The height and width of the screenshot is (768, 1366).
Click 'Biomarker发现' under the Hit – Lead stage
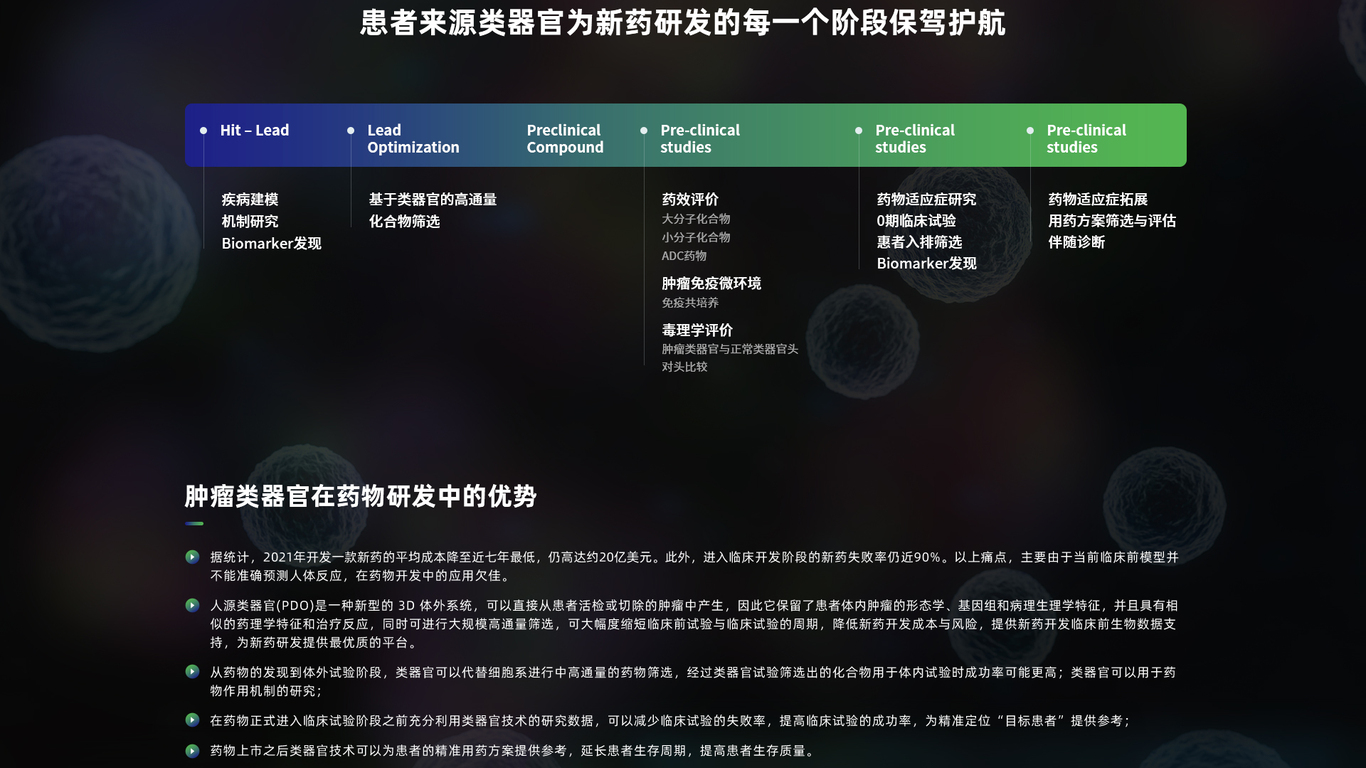(272, 244)
